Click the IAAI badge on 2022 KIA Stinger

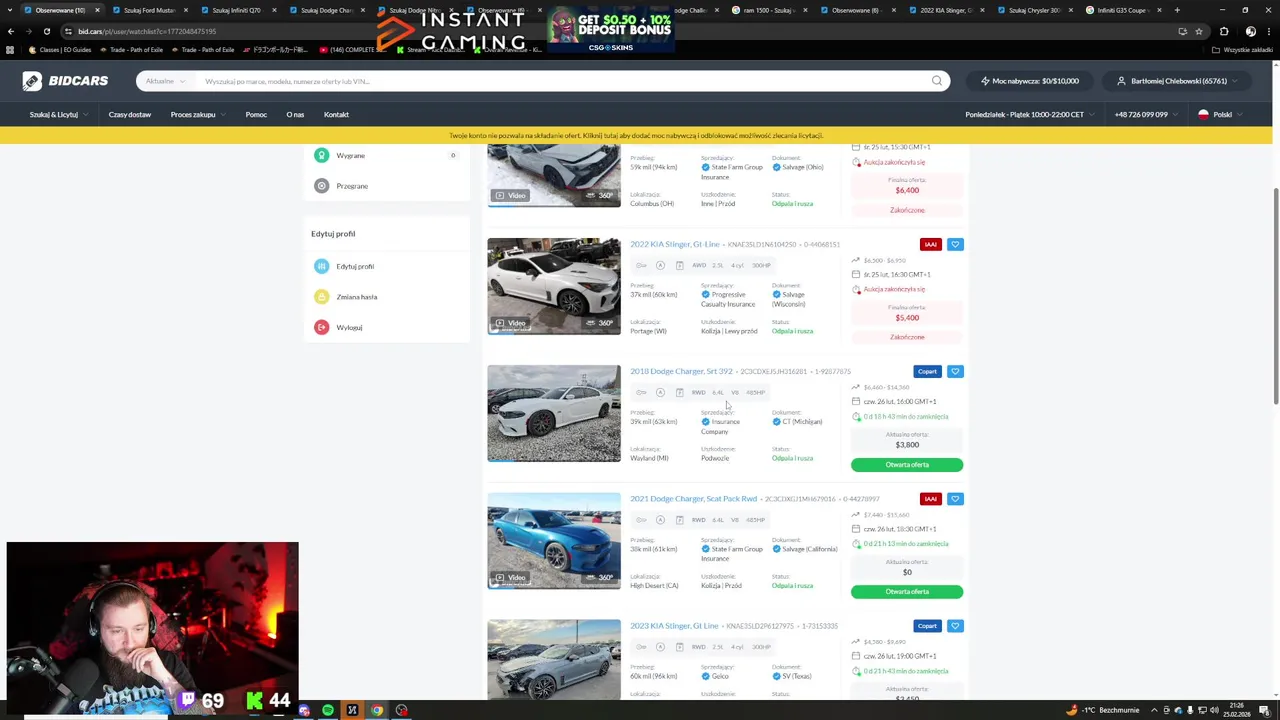click(x=931, y=244)
